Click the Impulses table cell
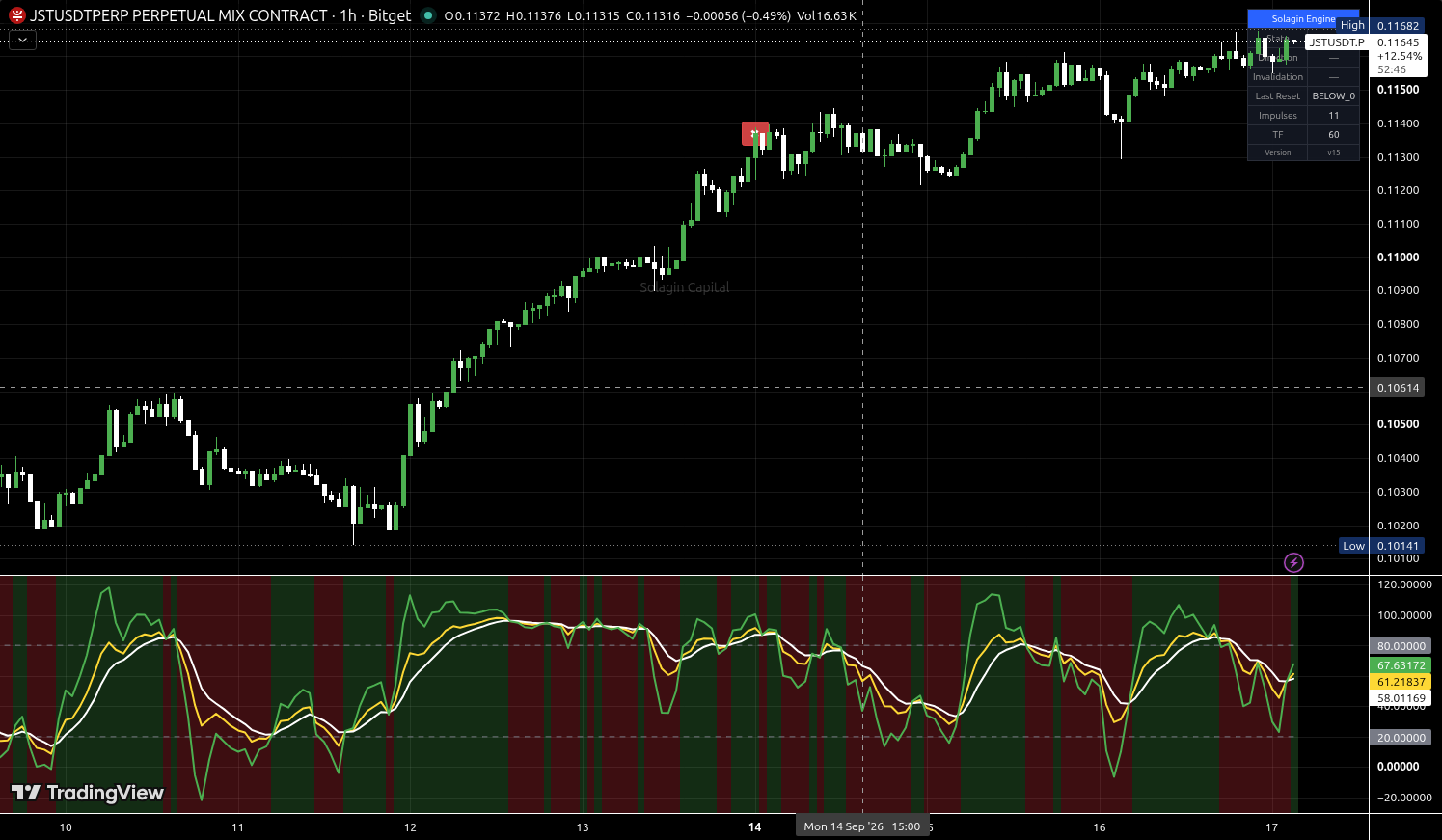The width and height of the screenshot is (1442, 840). pyautogui.click(x=1277, y=116)
